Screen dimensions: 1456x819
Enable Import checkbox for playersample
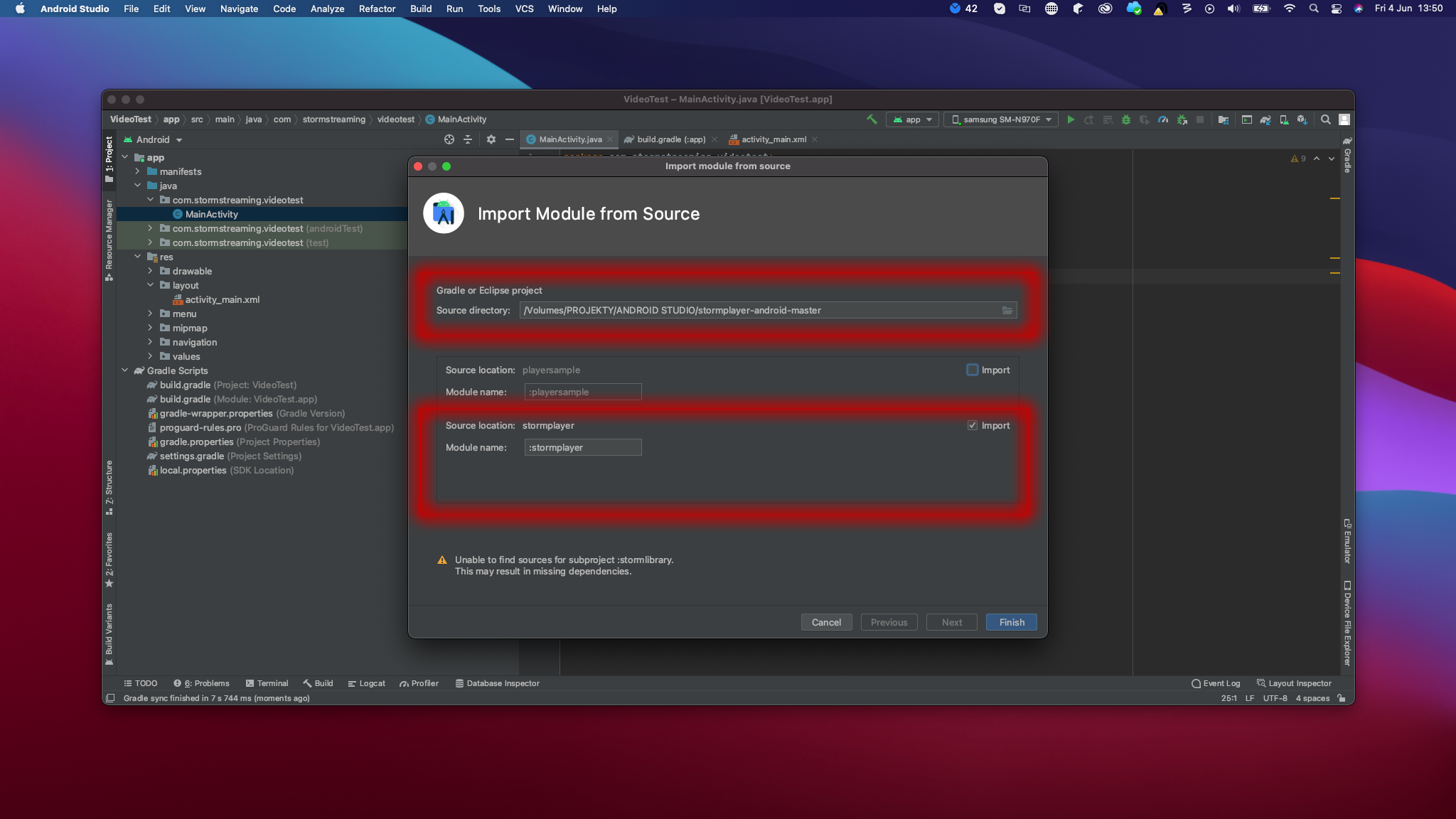click(973, 370)
